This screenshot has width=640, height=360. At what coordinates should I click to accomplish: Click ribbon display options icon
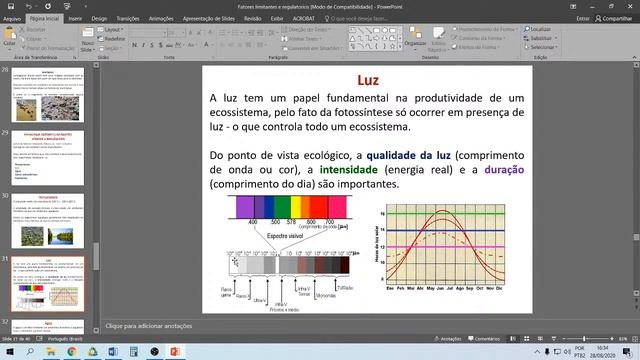click(x=573, y=7)
